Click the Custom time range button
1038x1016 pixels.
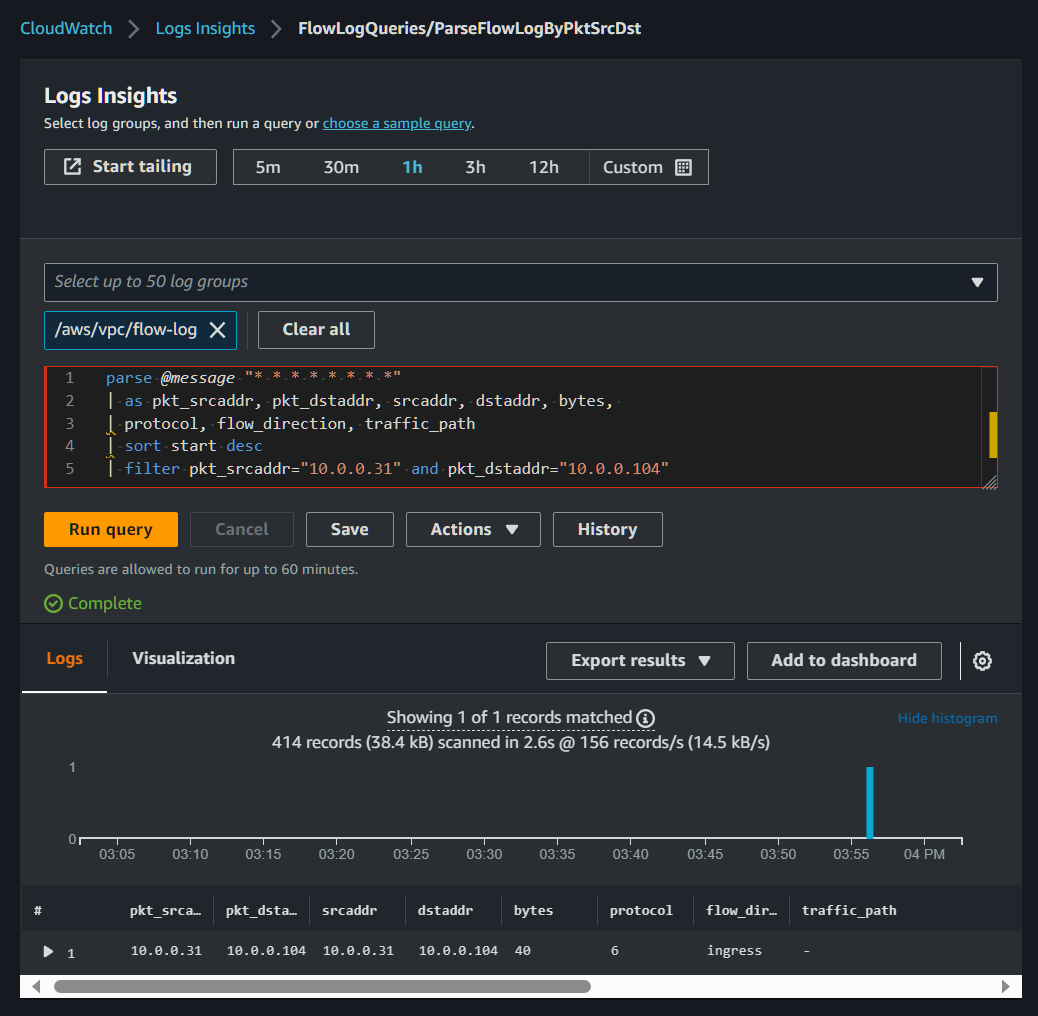point(648,167)
